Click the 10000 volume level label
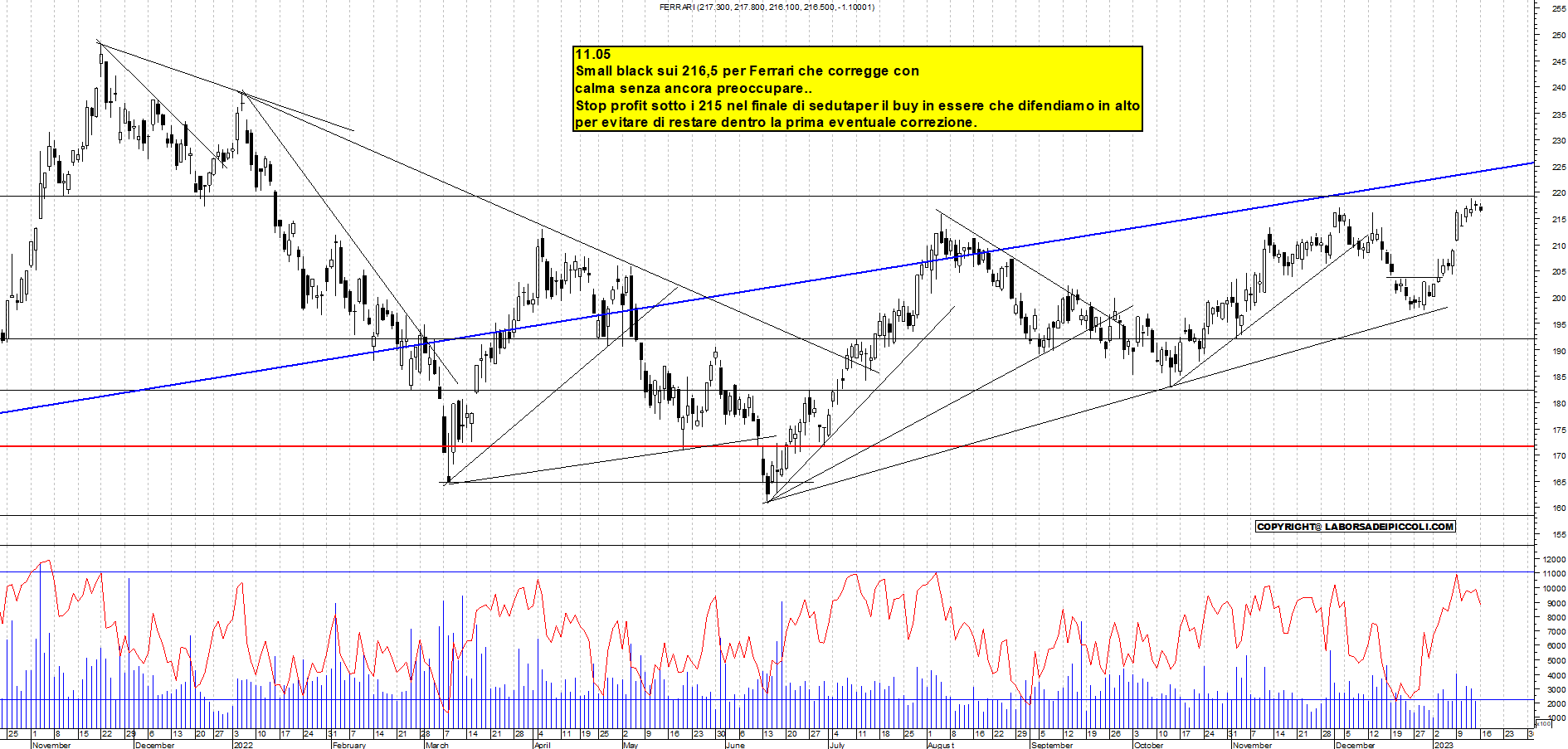The width and height of the screenshot is (1568, 749). tap(1554, 589)
